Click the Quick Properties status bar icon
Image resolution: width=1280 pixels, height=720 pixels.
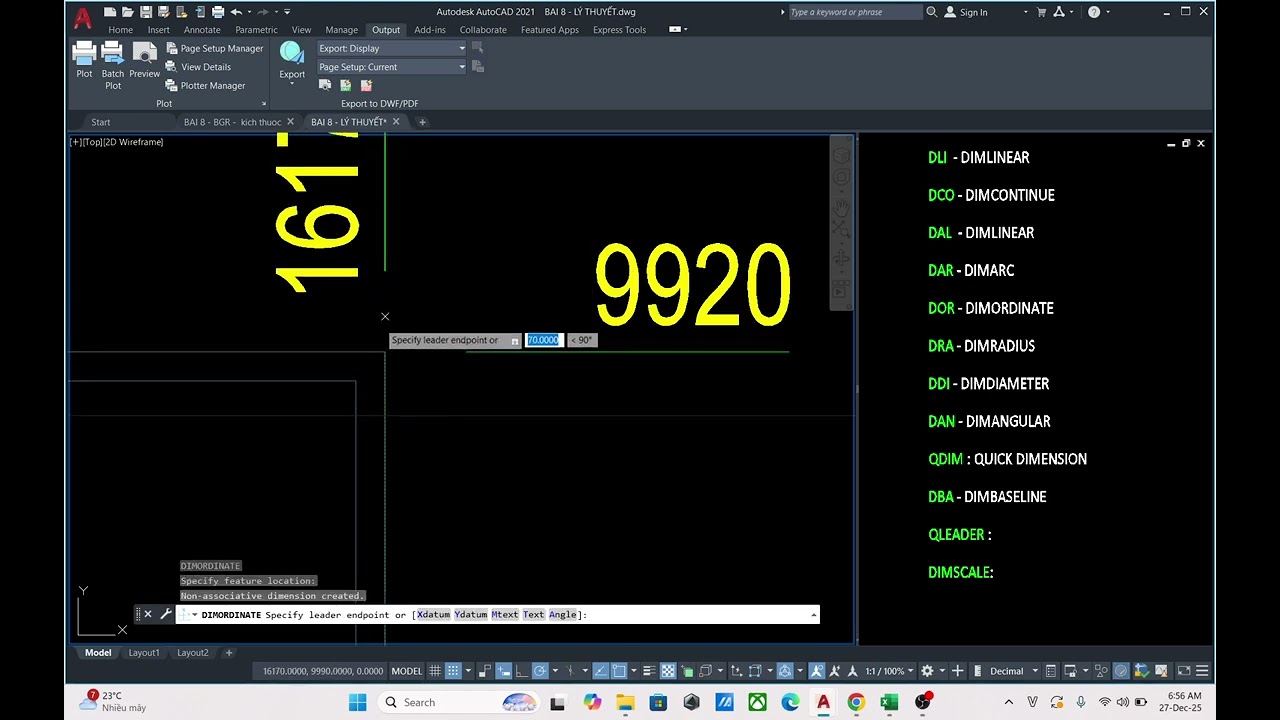click(x=1051, y=671)
